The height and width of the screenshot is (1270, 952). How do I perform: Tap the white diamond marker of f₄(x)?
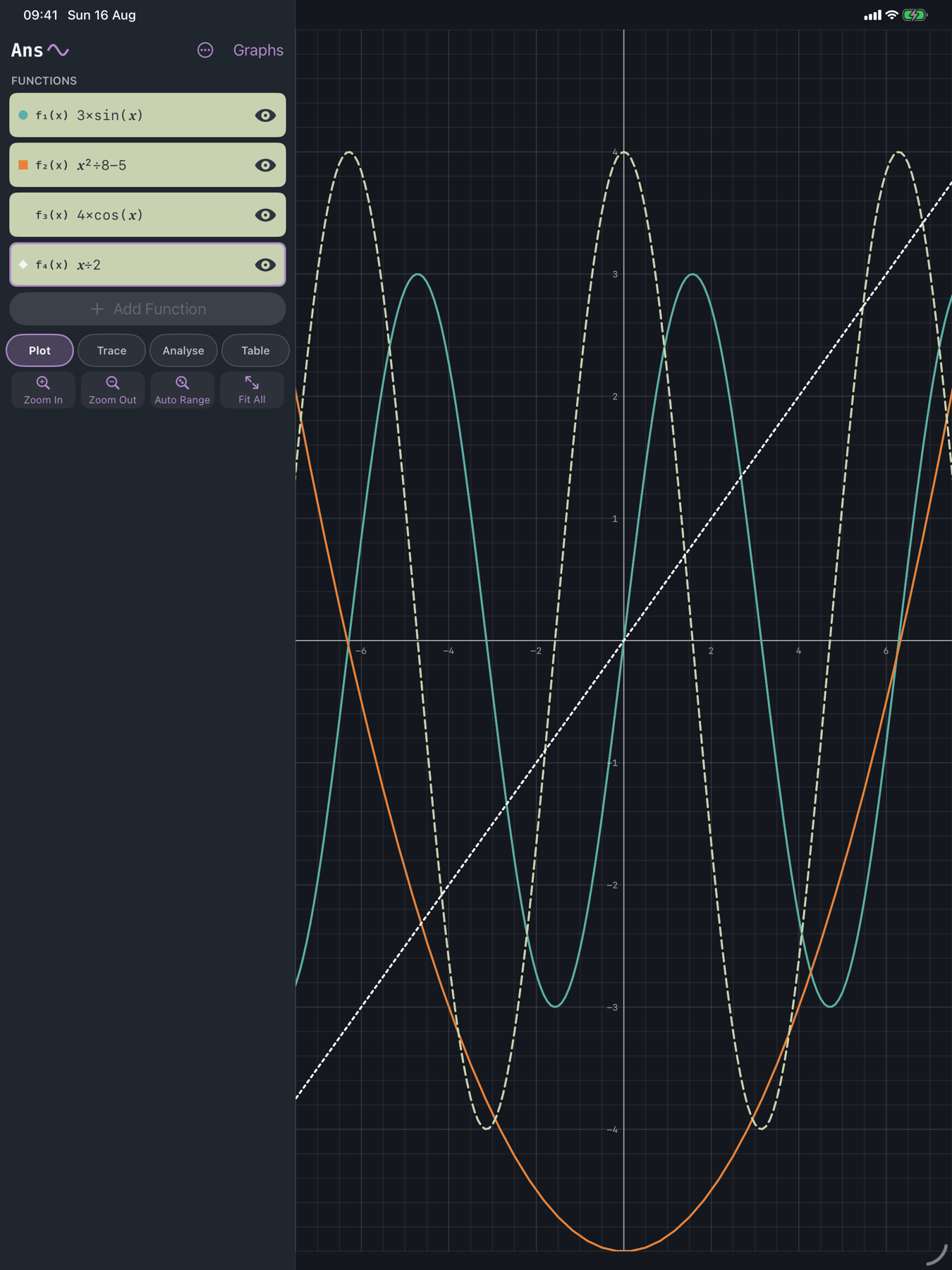point(23,265)
